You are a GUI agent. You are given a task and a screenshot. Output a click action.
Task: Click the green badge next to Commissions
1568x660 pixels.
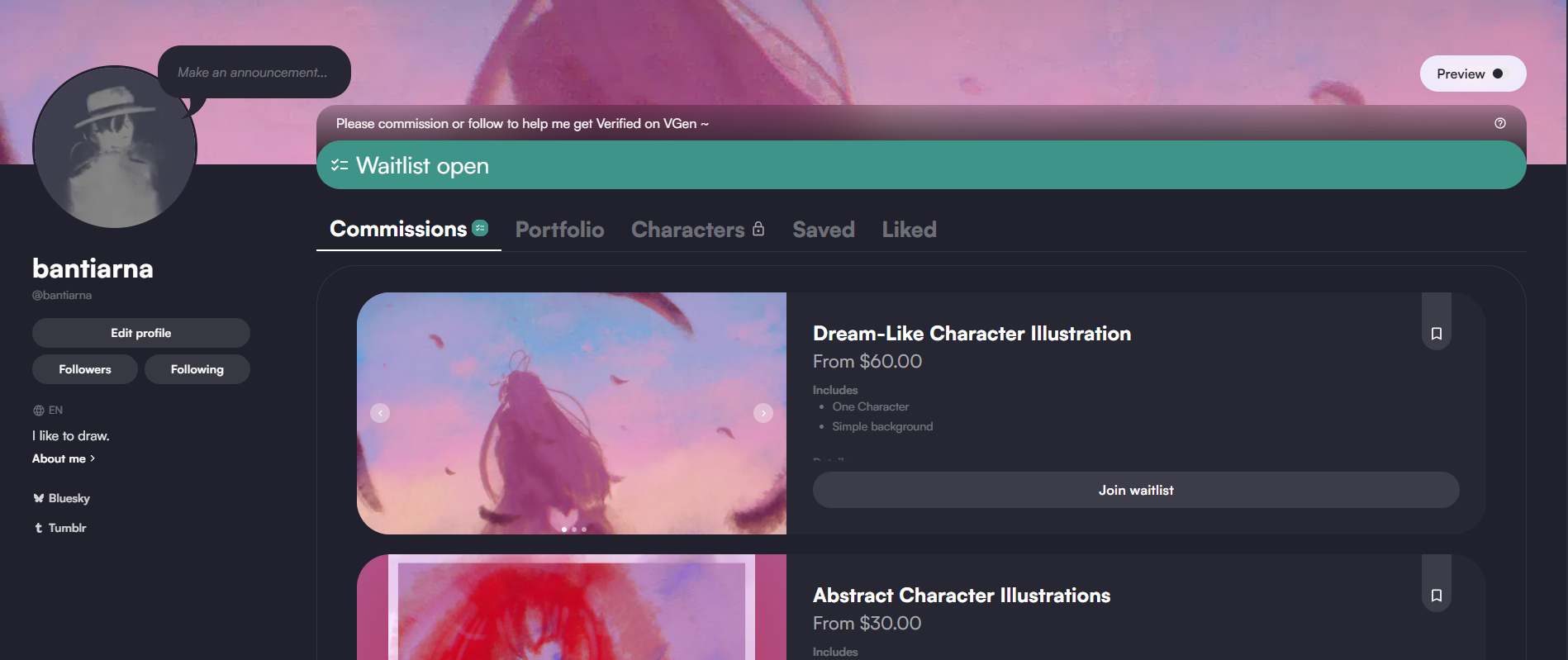pyautogui.click(x=480, y=228)
